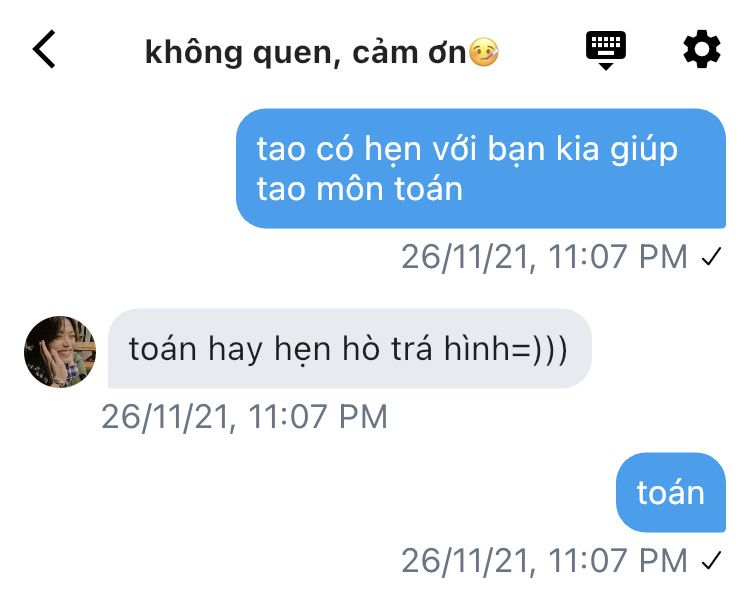Tap the timestamp under the 'toán' bubble
Screen dimensions: 750x597
coord(544,561)
